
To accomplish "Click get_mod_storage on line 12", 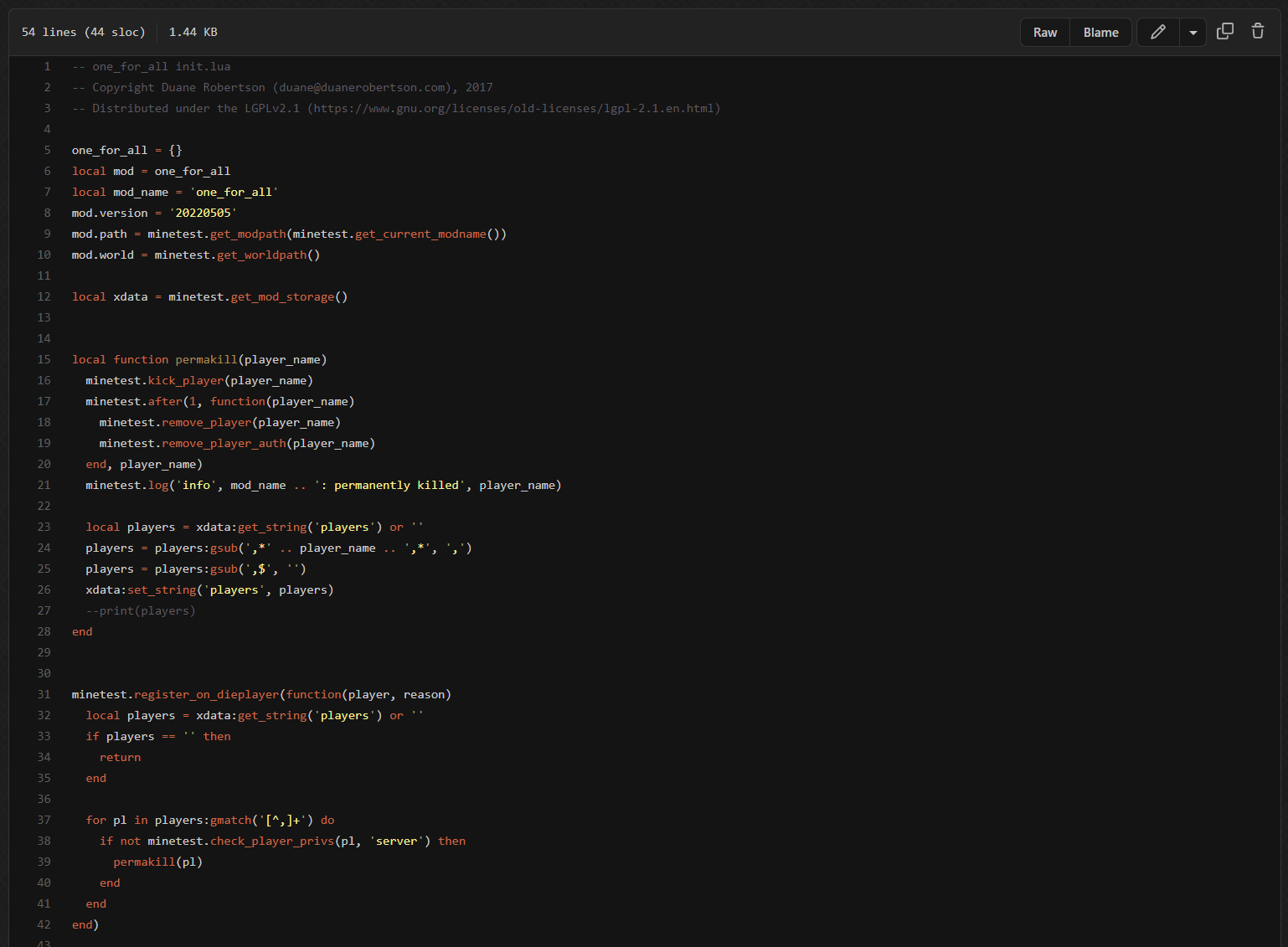I will [282, 297].
